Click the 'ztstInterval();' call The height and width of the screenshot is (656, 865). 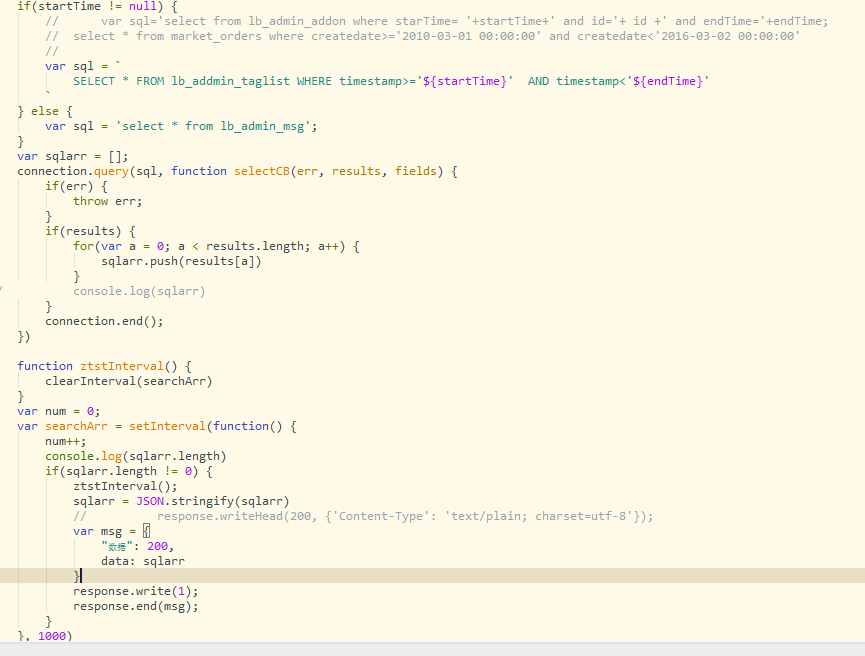tap(125, 486)
